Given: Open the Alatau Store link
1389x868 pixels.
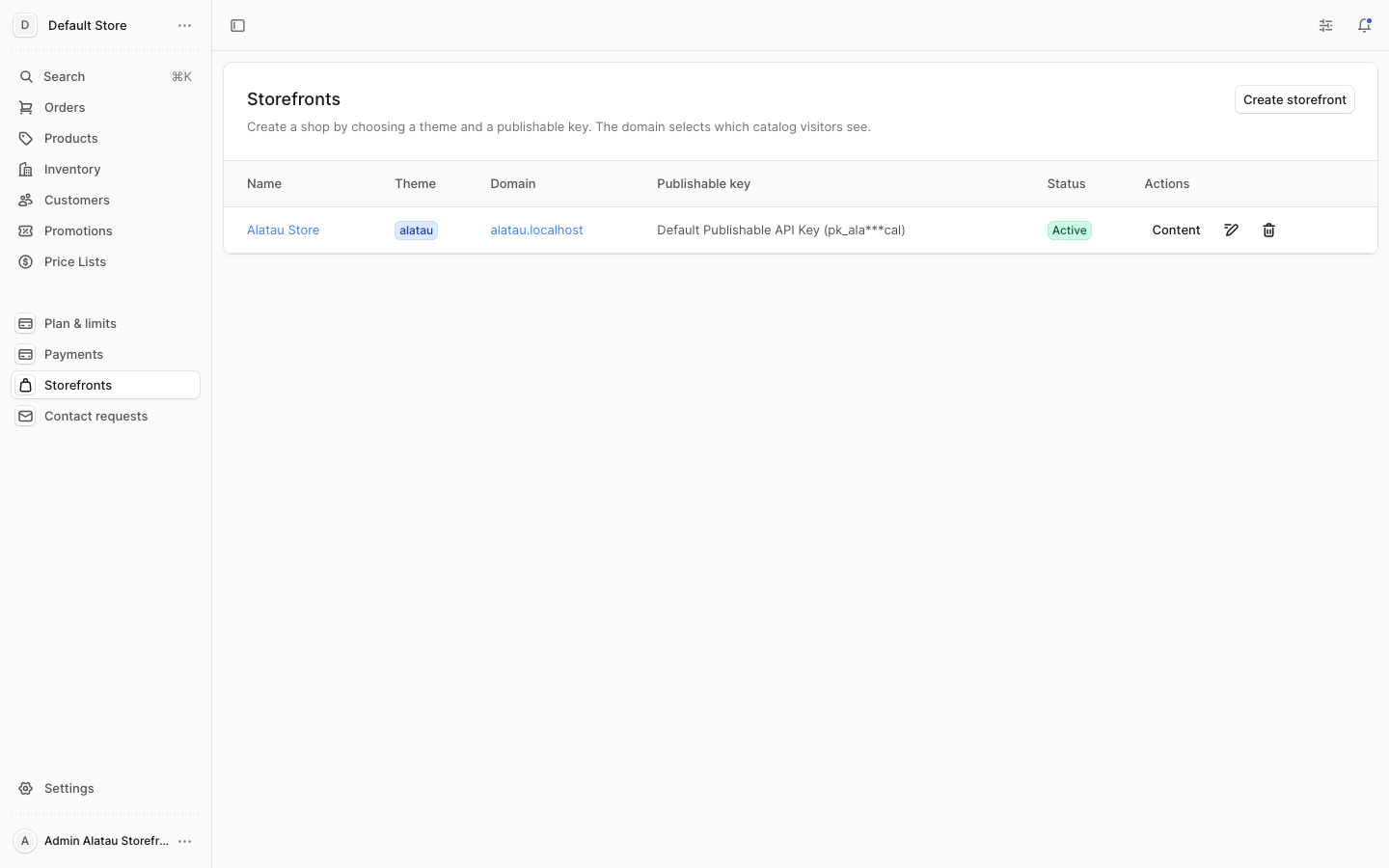Looking at the screenshot, I should (283, 231).
